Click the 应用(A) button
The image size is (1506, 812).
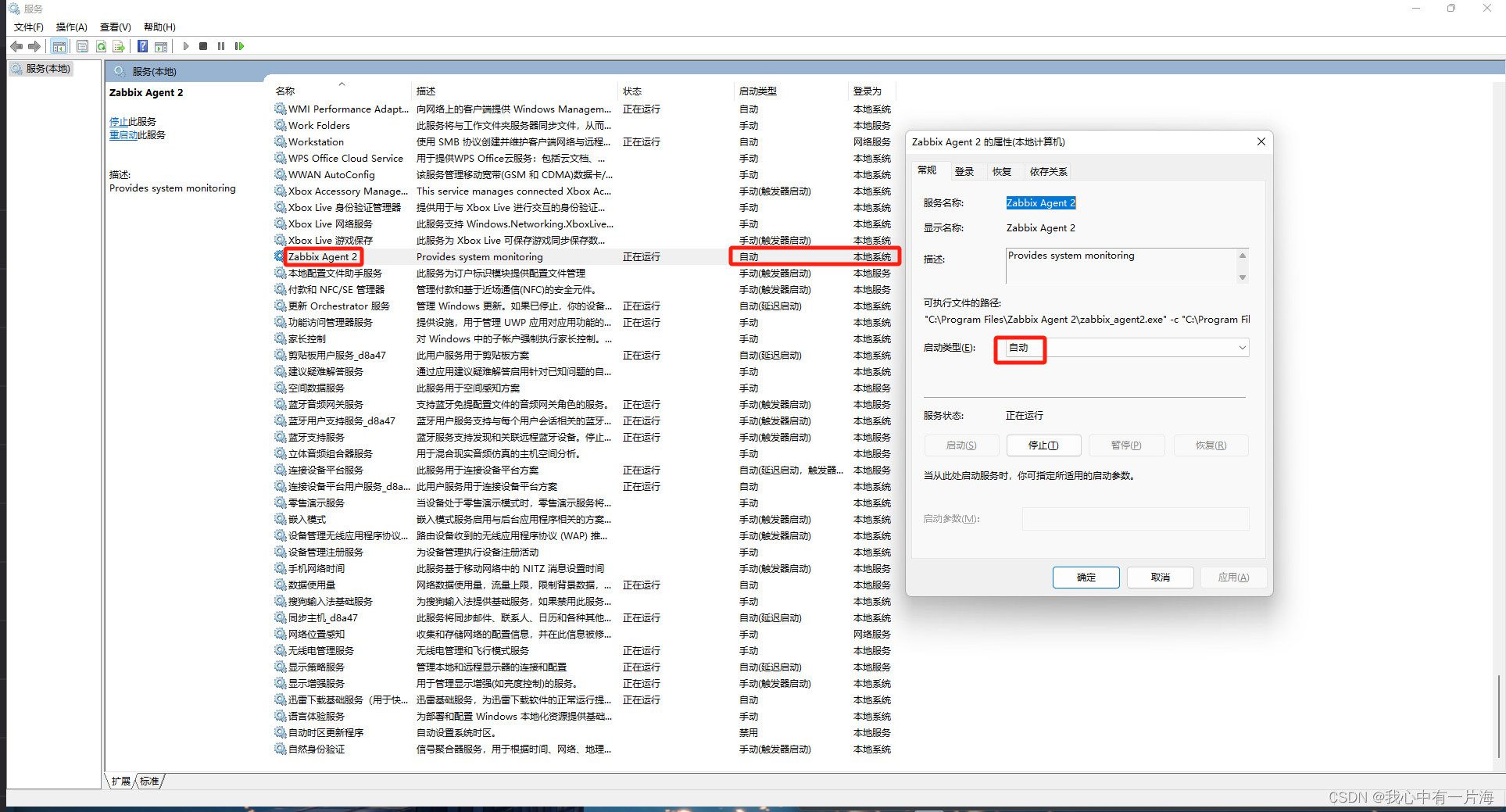(x=1233, y=578)
